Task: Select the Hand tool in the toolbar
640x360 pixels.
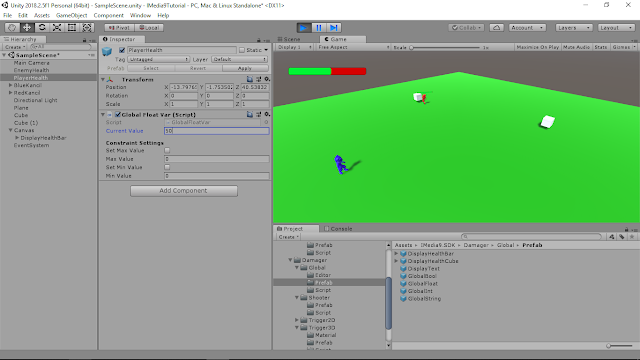Action: [x=12, y=27]
